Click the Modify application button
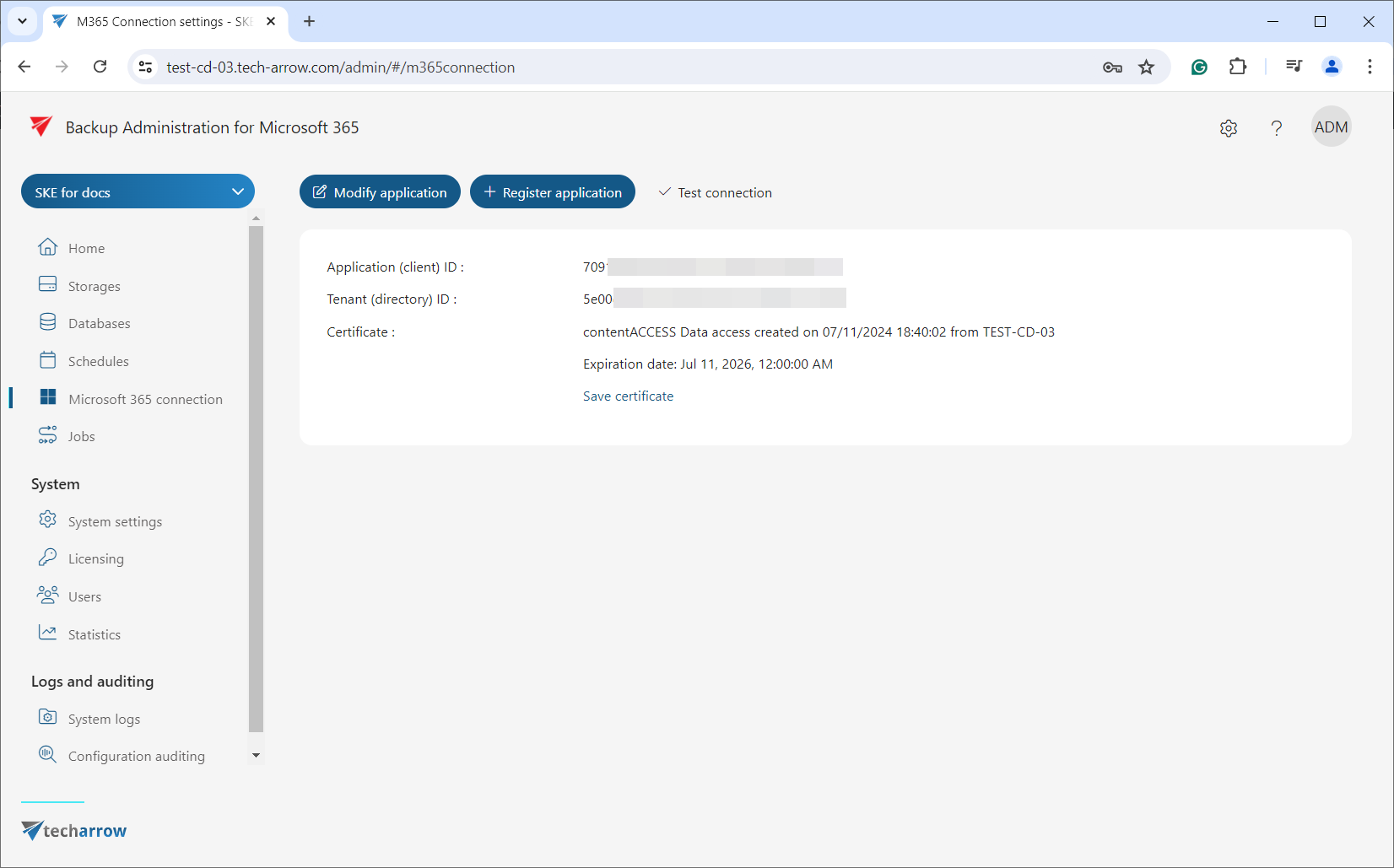Viewport: 1394px width, 868px height. click(x=380, y=192)
